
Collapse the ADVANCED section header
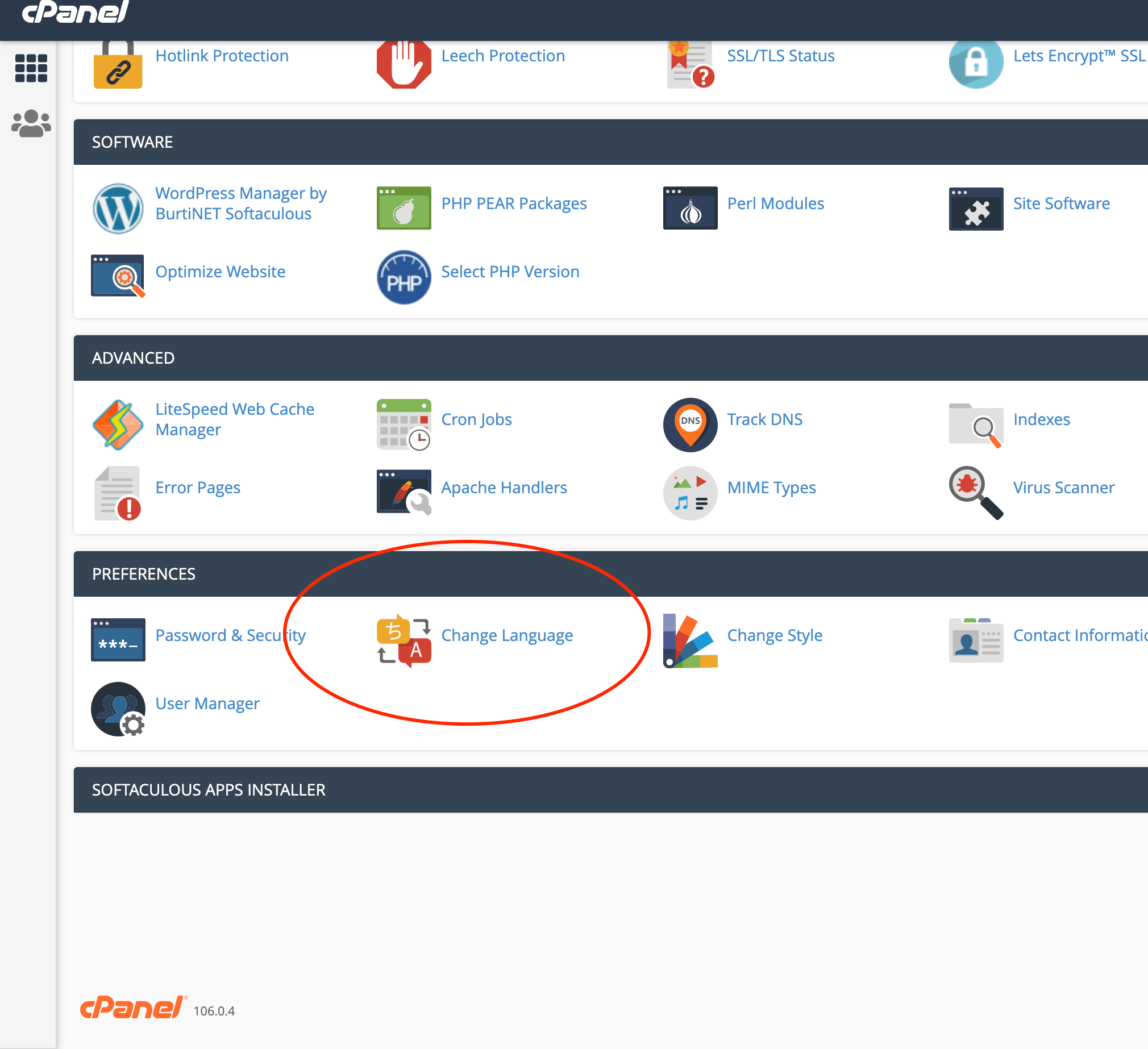tap(133, 357)
